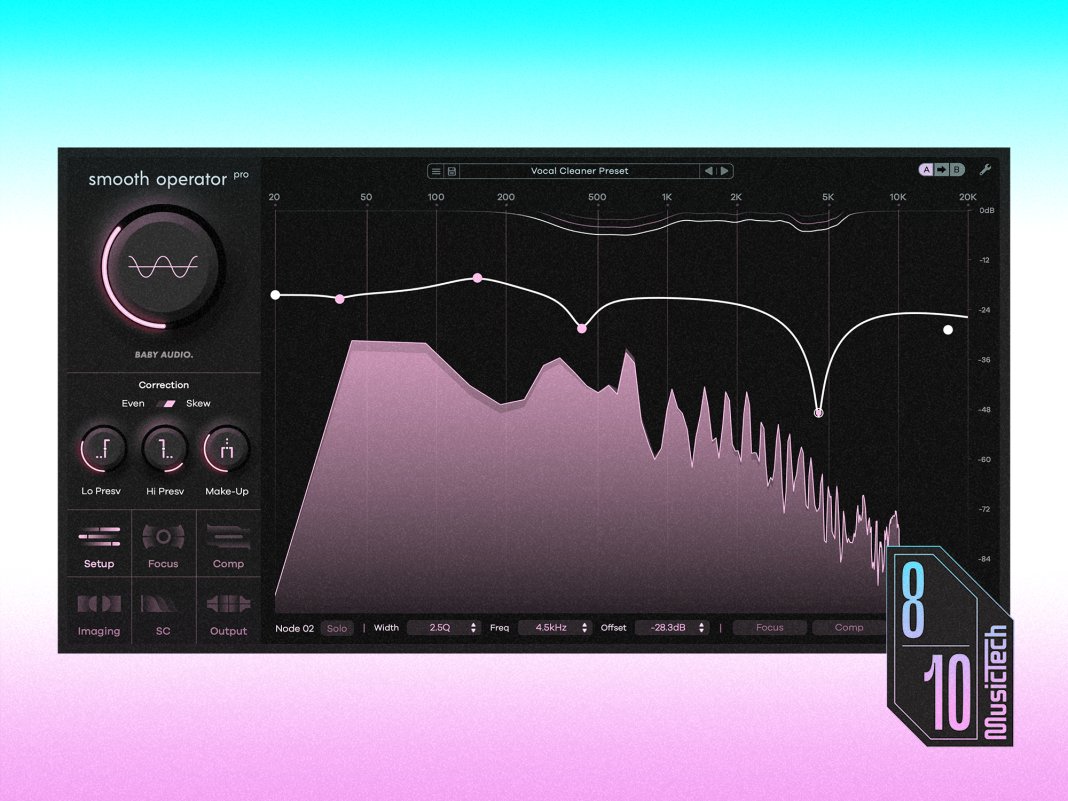
Task: Select the white node near 17 kHz
Action: (x=947, y=330)
